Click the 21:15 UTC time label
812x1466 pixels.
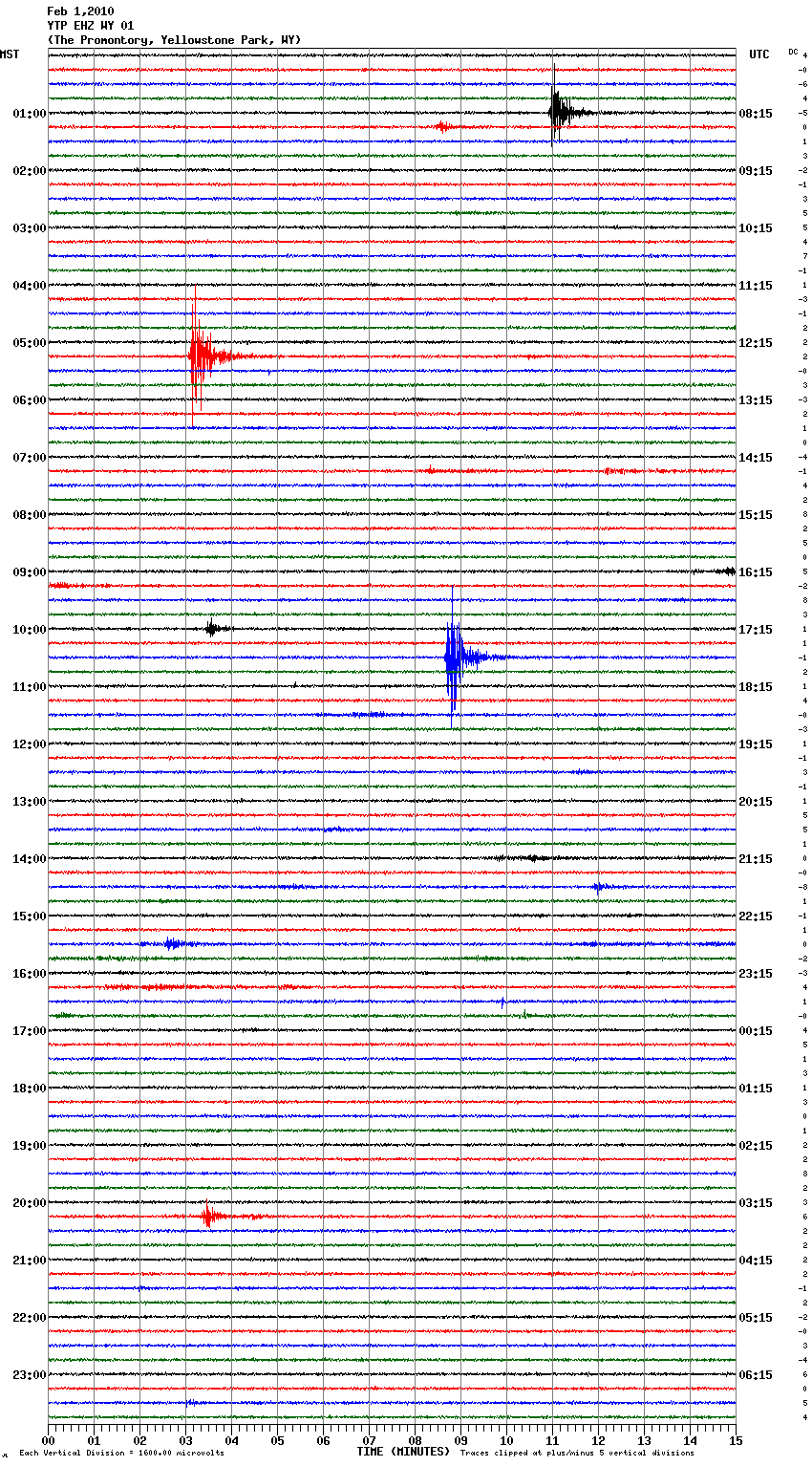click(756, 859)
